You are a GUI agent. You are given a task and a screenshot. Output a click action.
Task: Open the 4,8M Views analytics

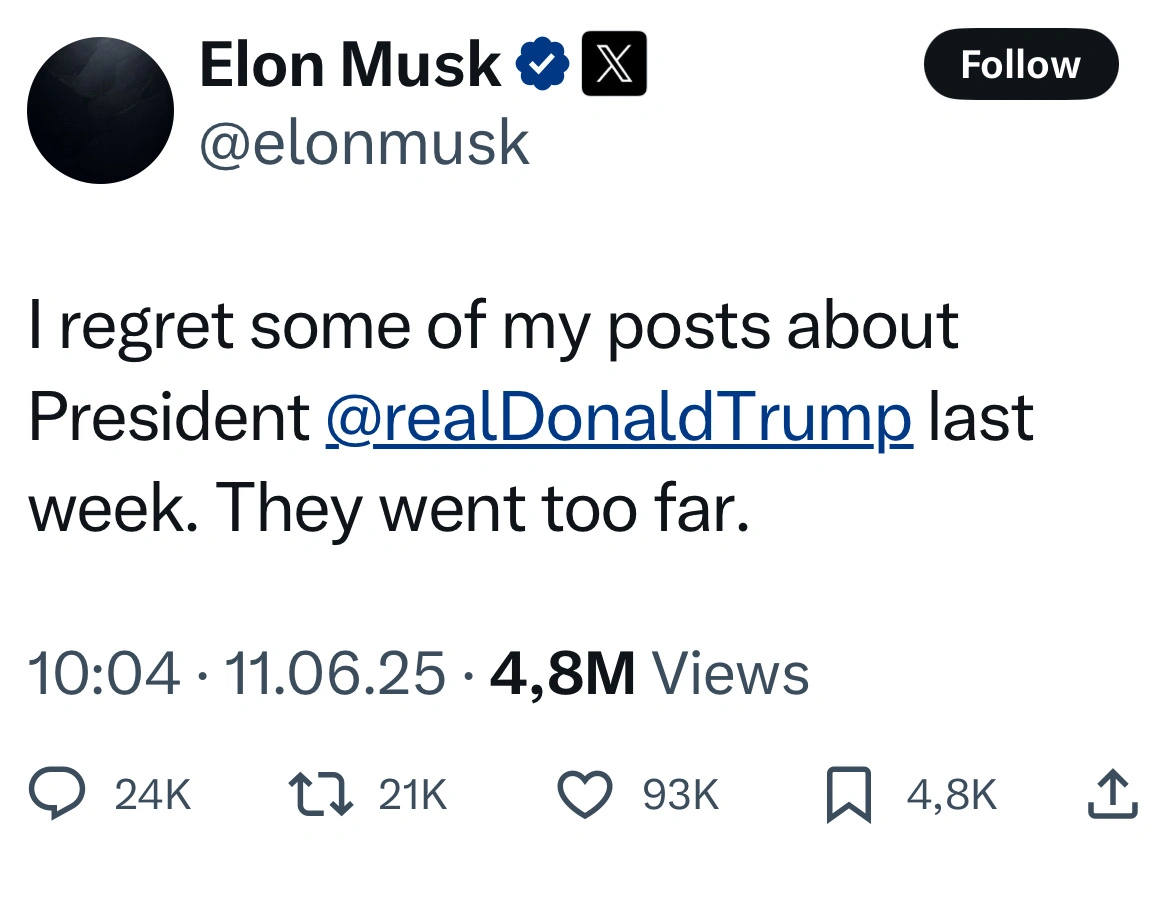649,673
